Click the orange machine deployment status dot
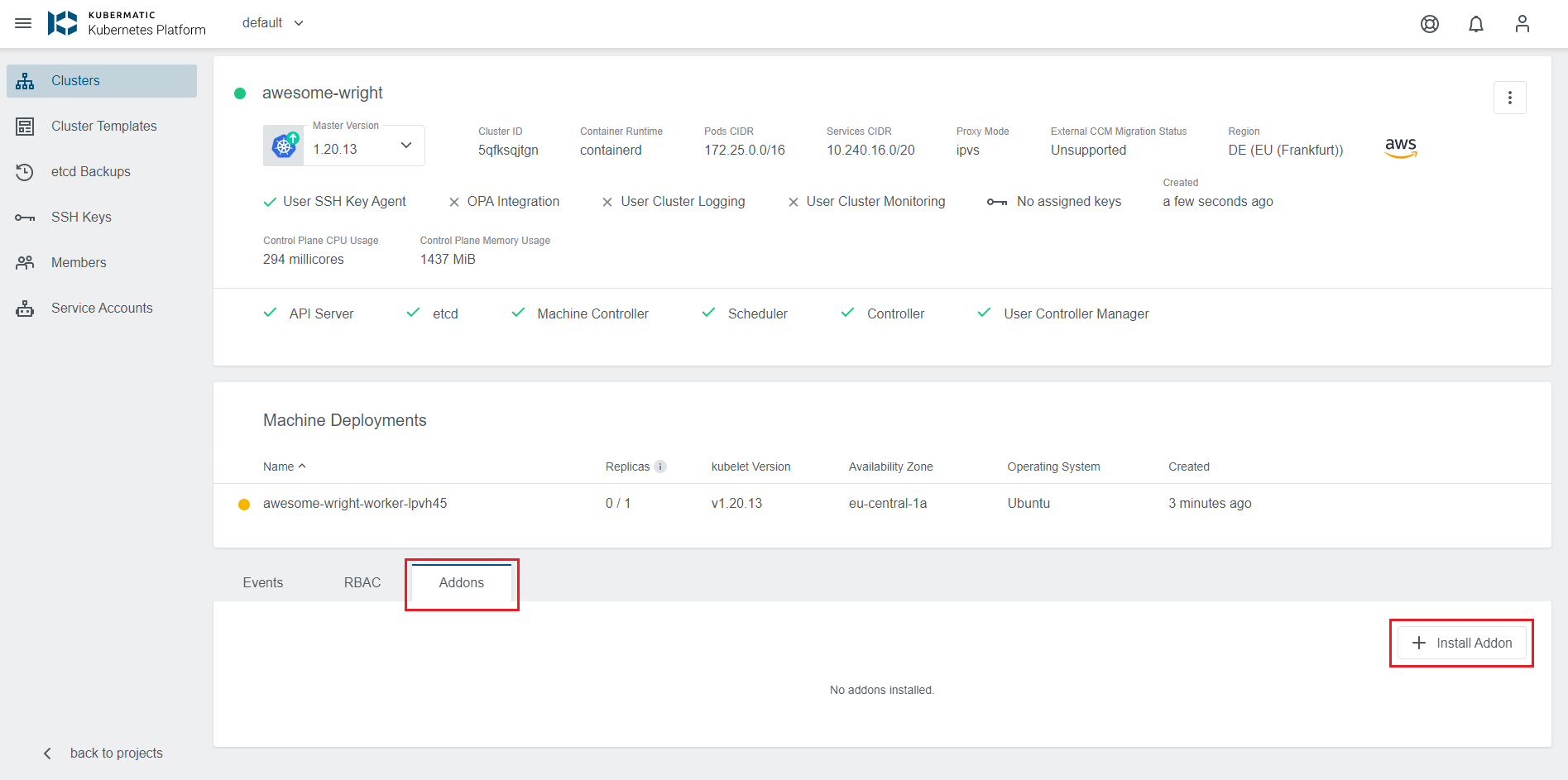 tap(244, 505)
